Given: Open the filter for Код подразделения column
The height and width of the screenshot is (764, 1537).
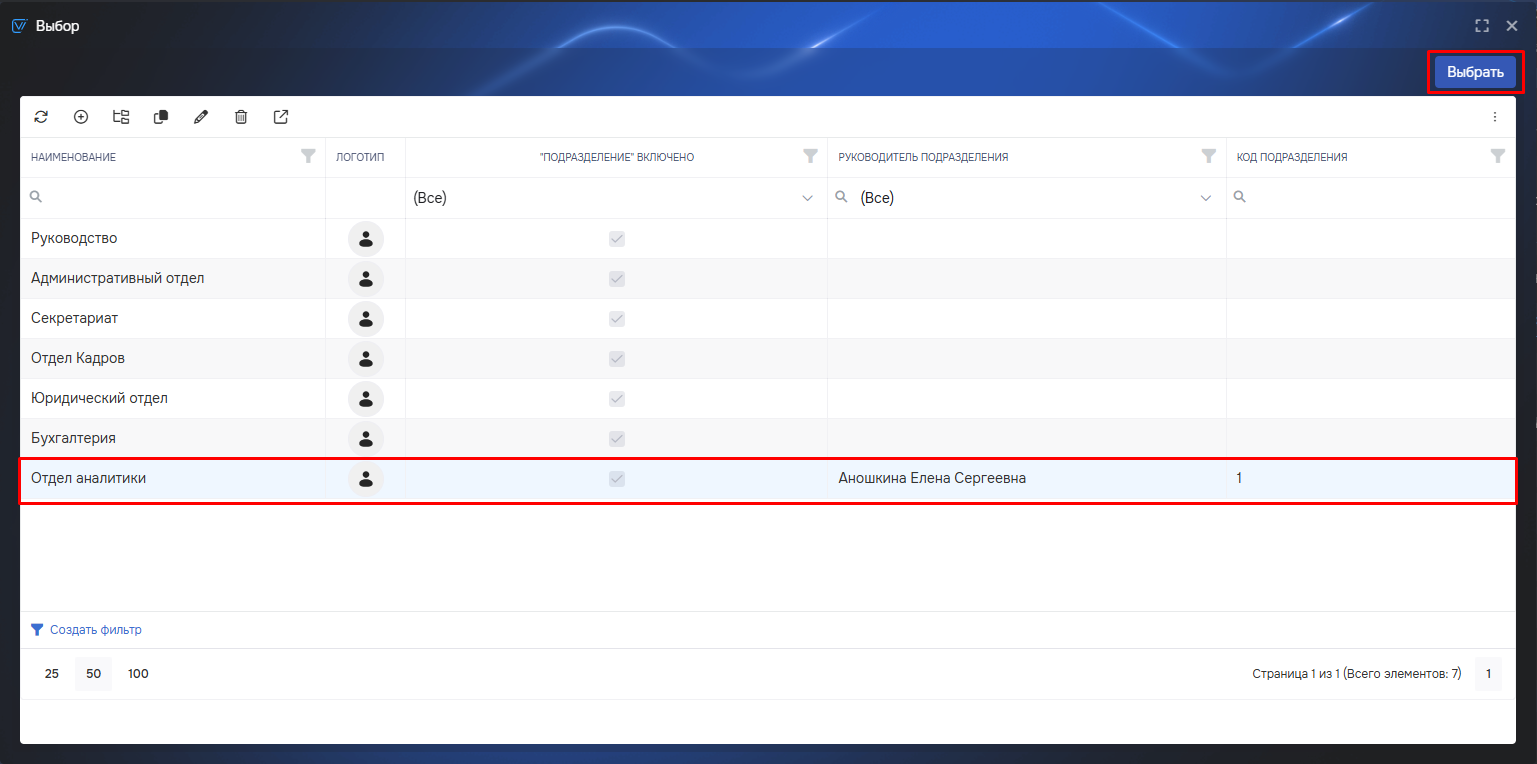Looking at the screenshot, I should tap(1498, 157).
